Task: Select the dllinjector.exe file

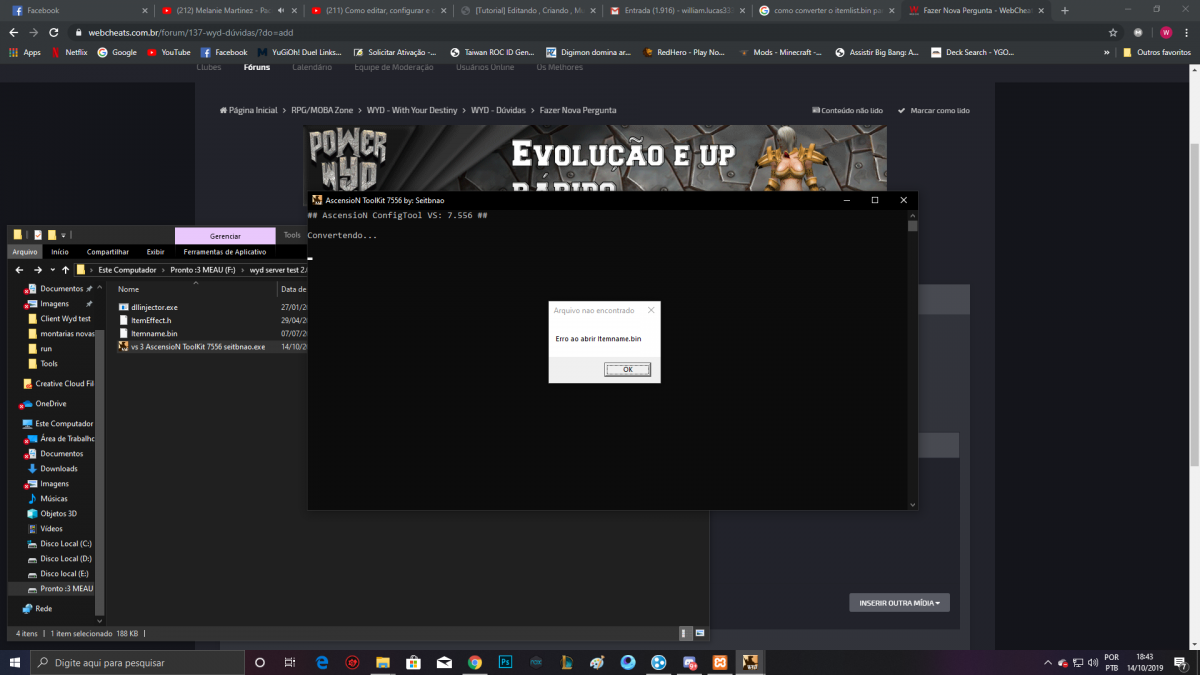Action: [x=154, y=307]
